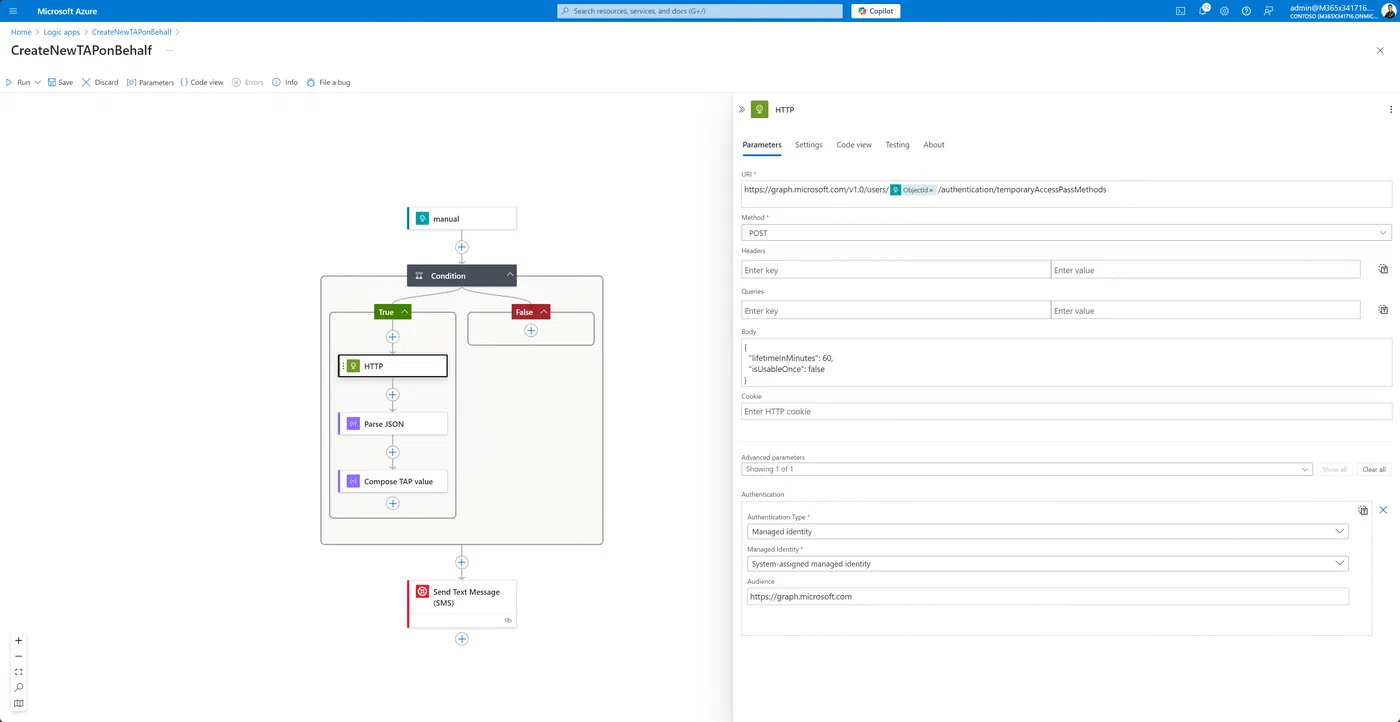The width and height of the screenshot is (1400, 722).
Task: Open the Help question mark icon
Action: coord(1246,11)
